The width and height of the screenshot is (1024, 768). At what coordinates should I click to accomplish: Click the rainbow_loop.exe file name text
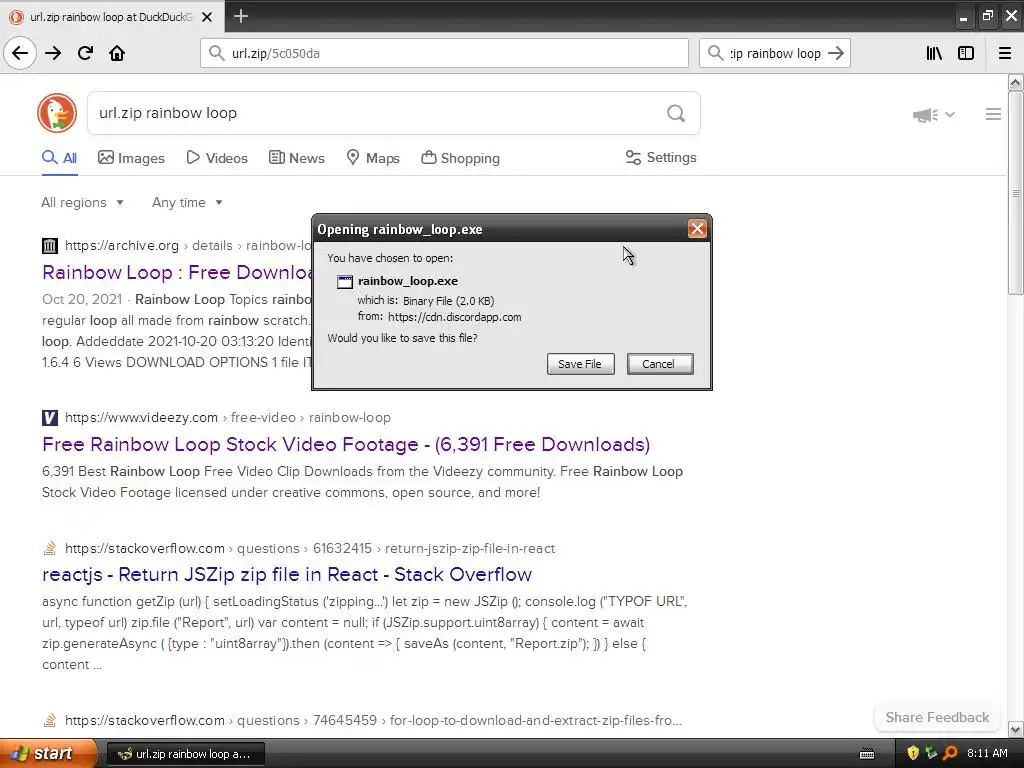pos(408,281)
